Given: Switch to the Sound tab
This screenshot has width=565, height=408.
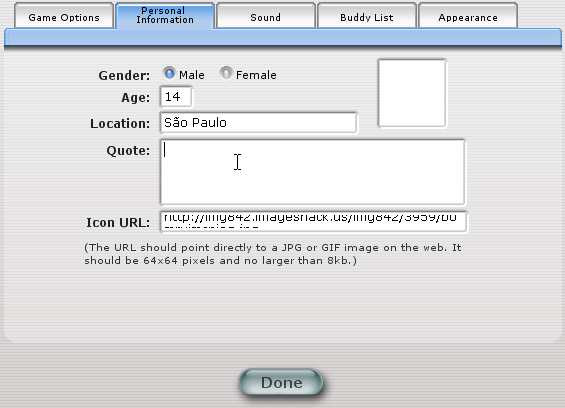Looking at the screenshot, I should pos(266,16).
